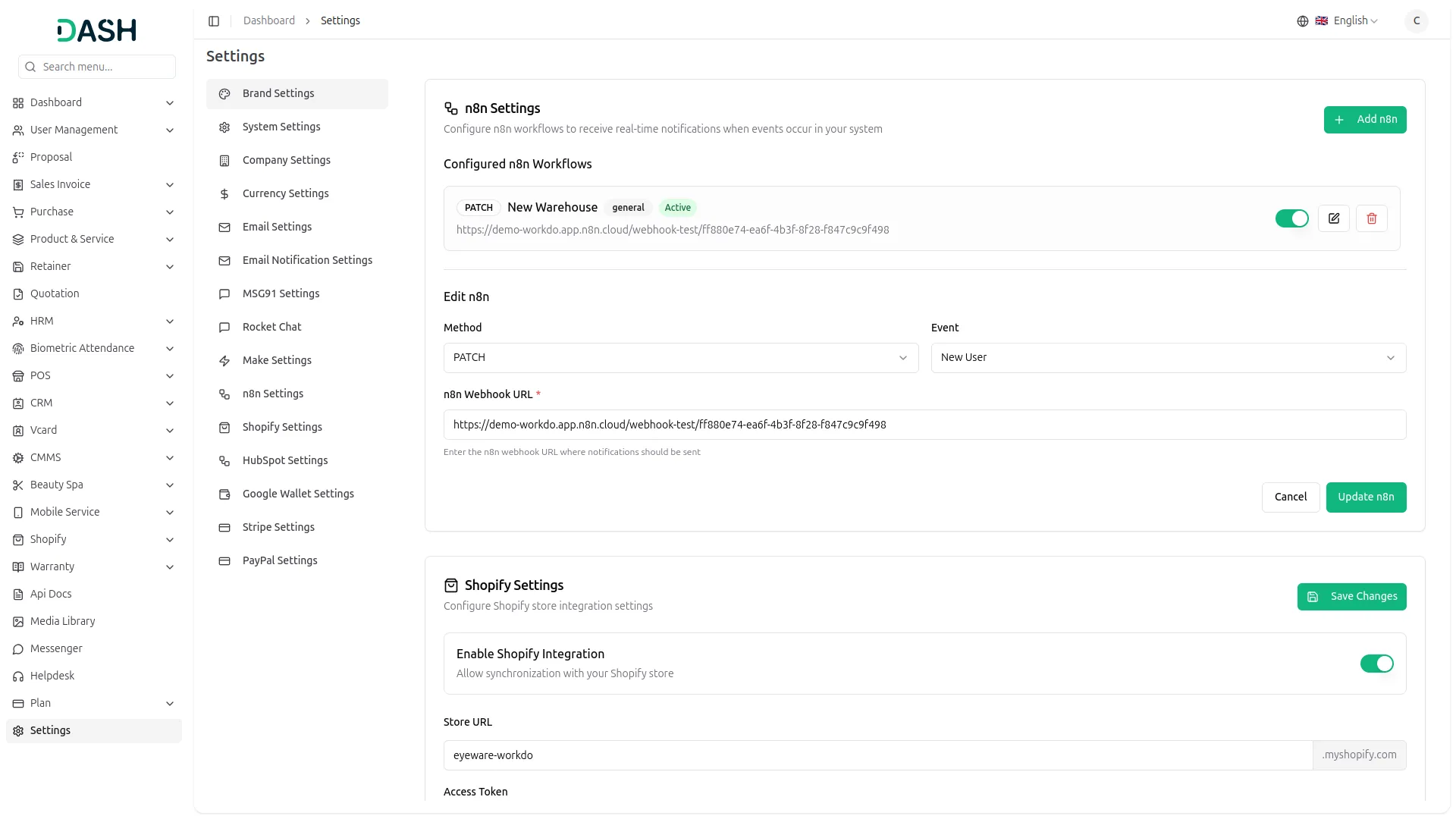Select Email Notification Settings item
Screen dimensions: 1456x819
pos(307,260)
